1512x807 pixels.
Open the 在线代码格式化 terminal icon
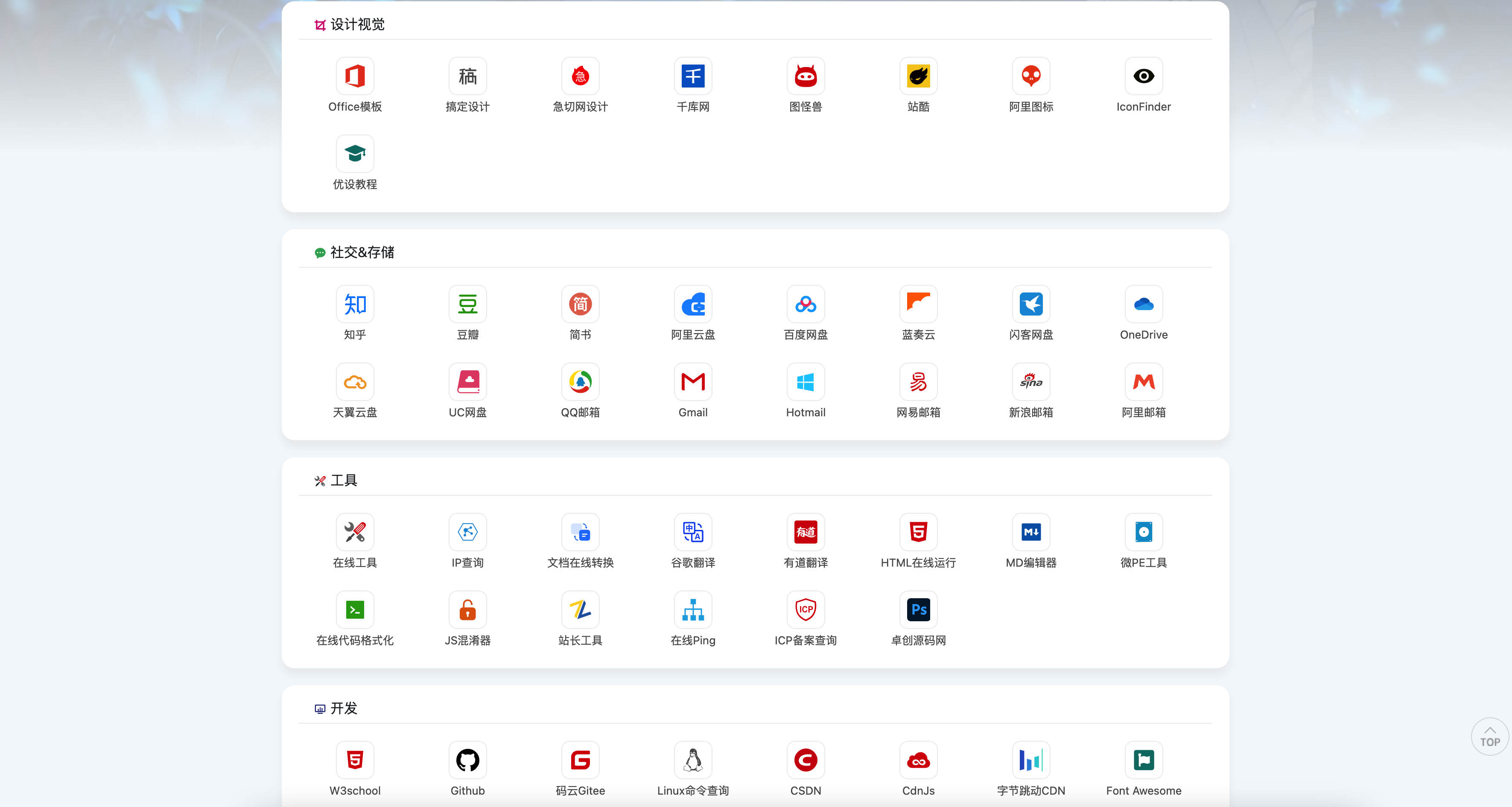pos(354,609)
